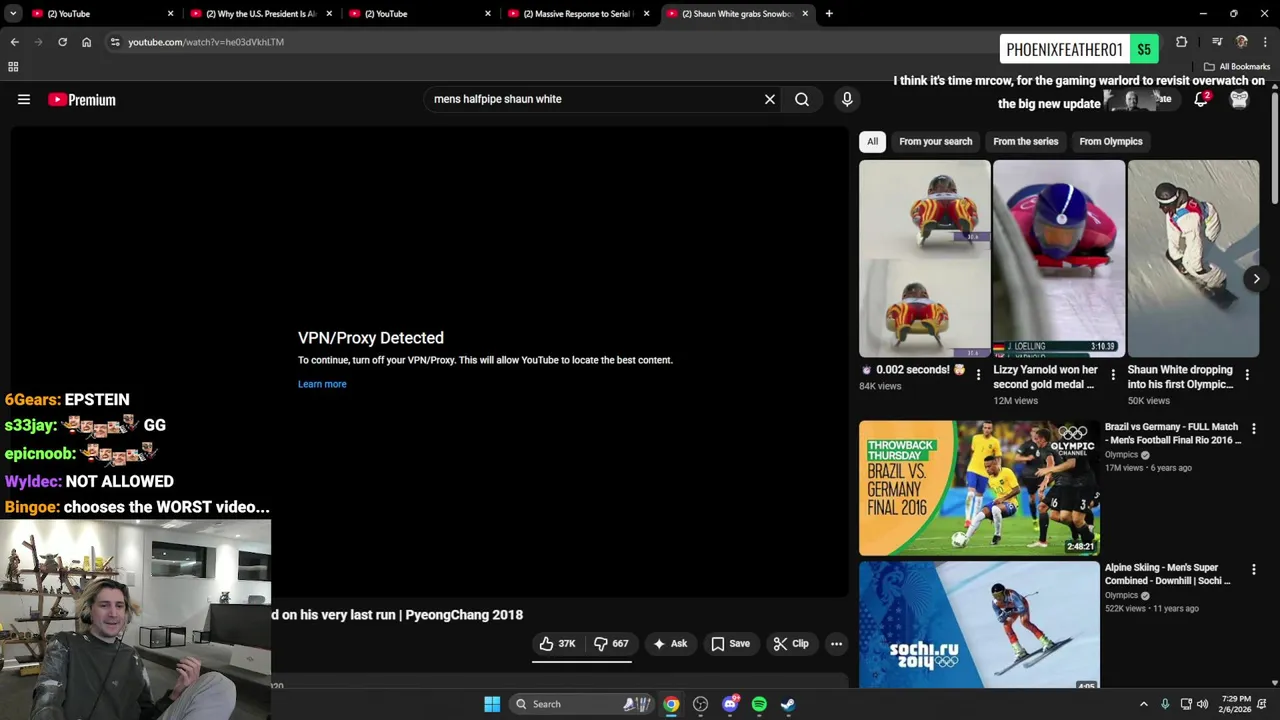Select the From the series chip
The height and width of the screenshot is (720, 1280).
(1025, 141)
